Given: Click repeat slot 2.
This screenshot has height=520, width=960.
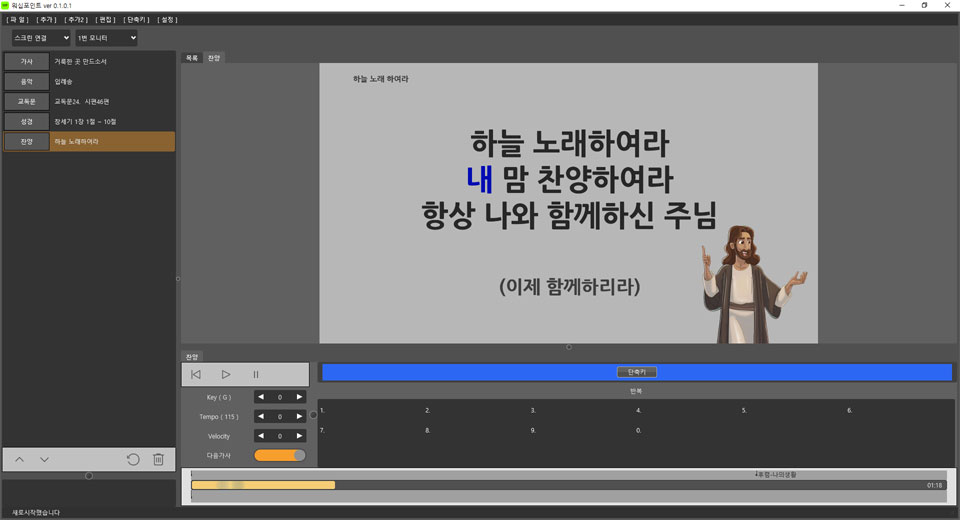Looking at the screenshot, I should (427, 410).
